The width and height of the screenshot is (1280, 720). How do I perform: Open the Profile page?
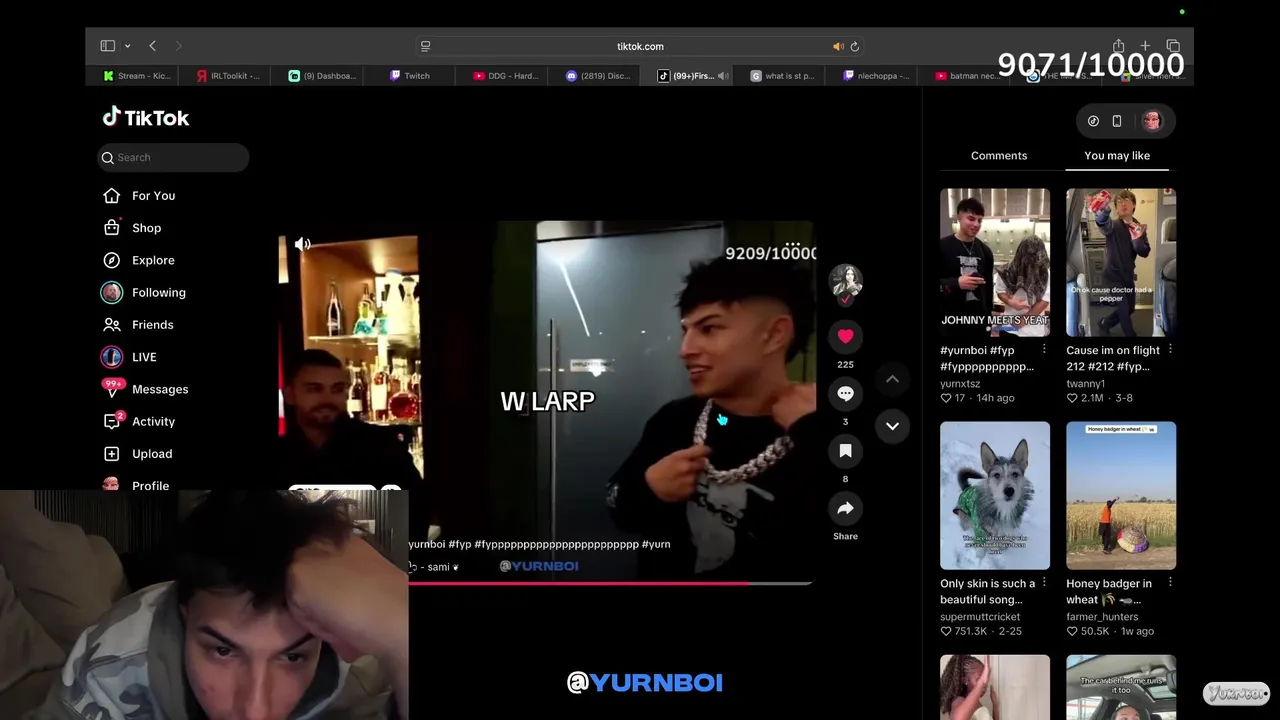(150, 486)
